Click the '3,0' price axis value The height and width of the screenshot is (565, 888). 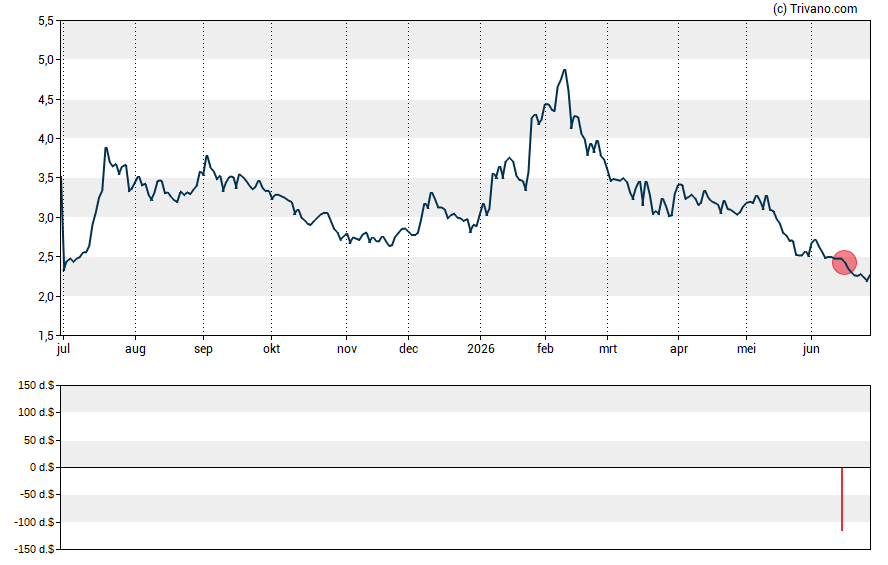46,218
